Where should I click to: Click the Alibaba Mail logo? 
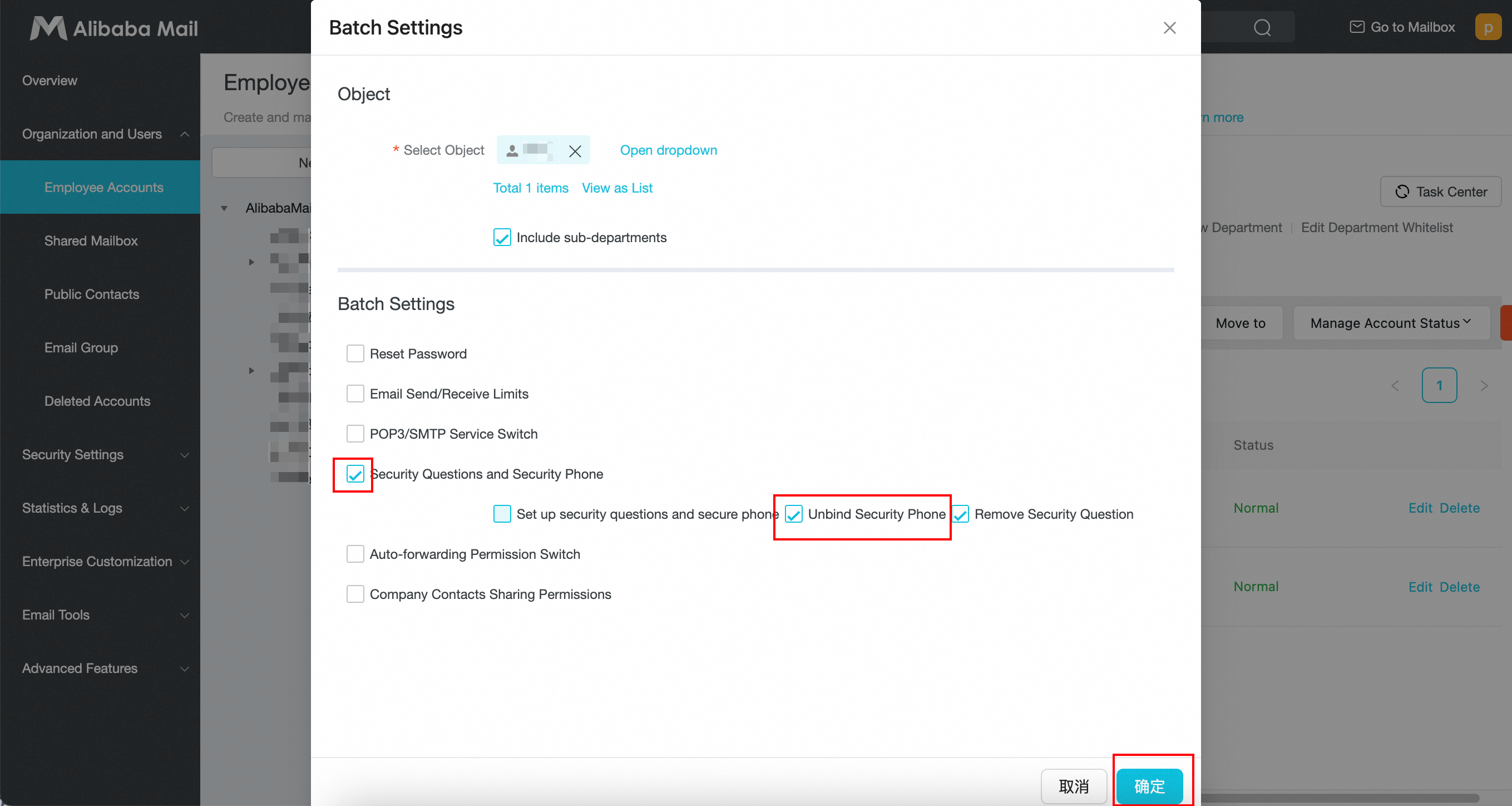(113, 28)
